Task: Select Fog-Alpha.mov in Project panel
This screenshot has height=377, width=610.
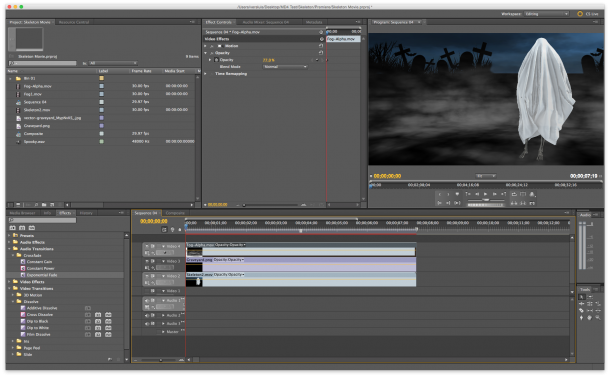Action: coord(37,86)
